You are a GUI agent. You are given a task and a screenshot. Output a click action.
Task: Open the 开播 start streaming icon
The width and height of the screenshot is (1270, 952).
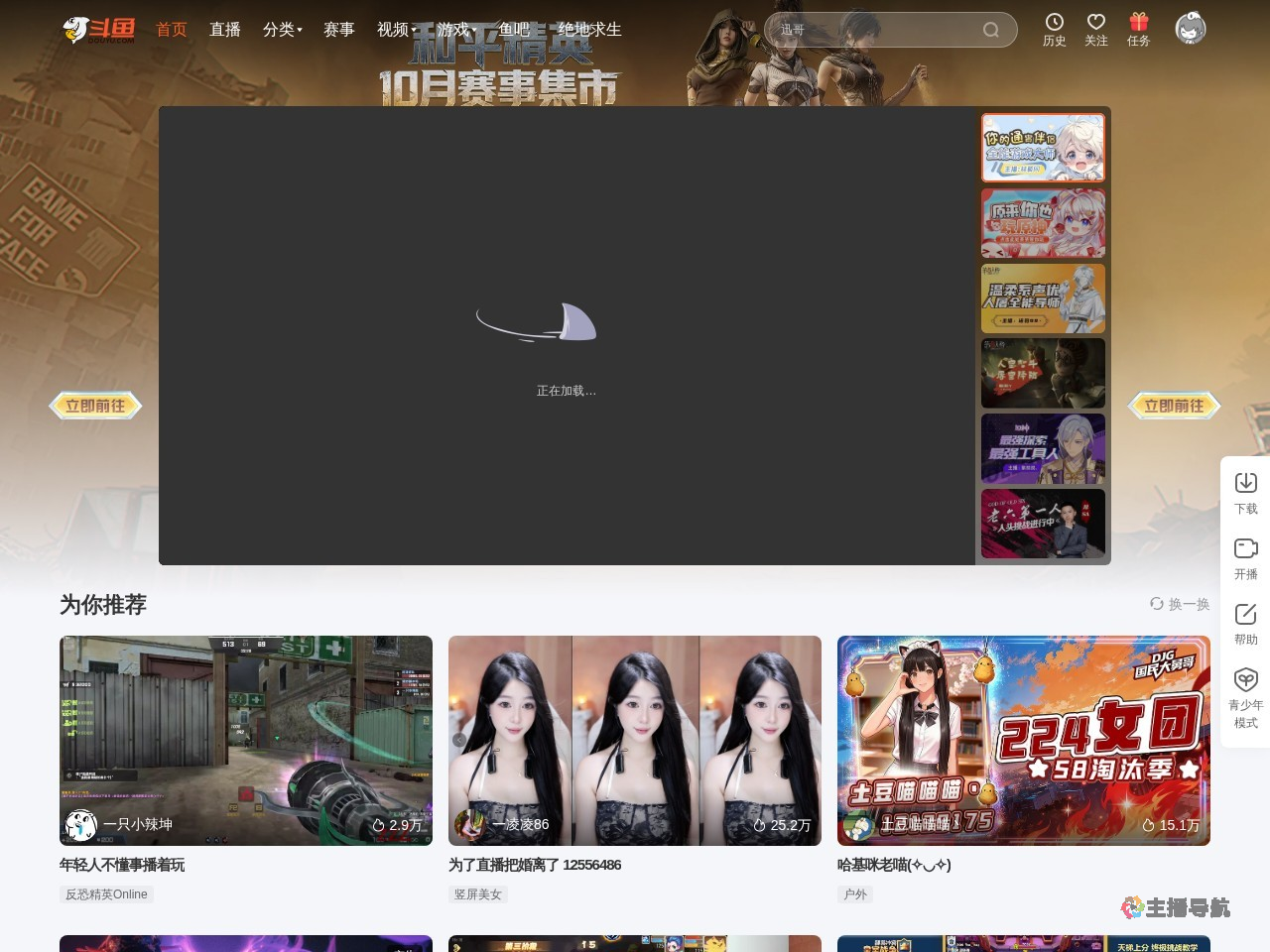pyautogui.click(x=1245, y=557)
